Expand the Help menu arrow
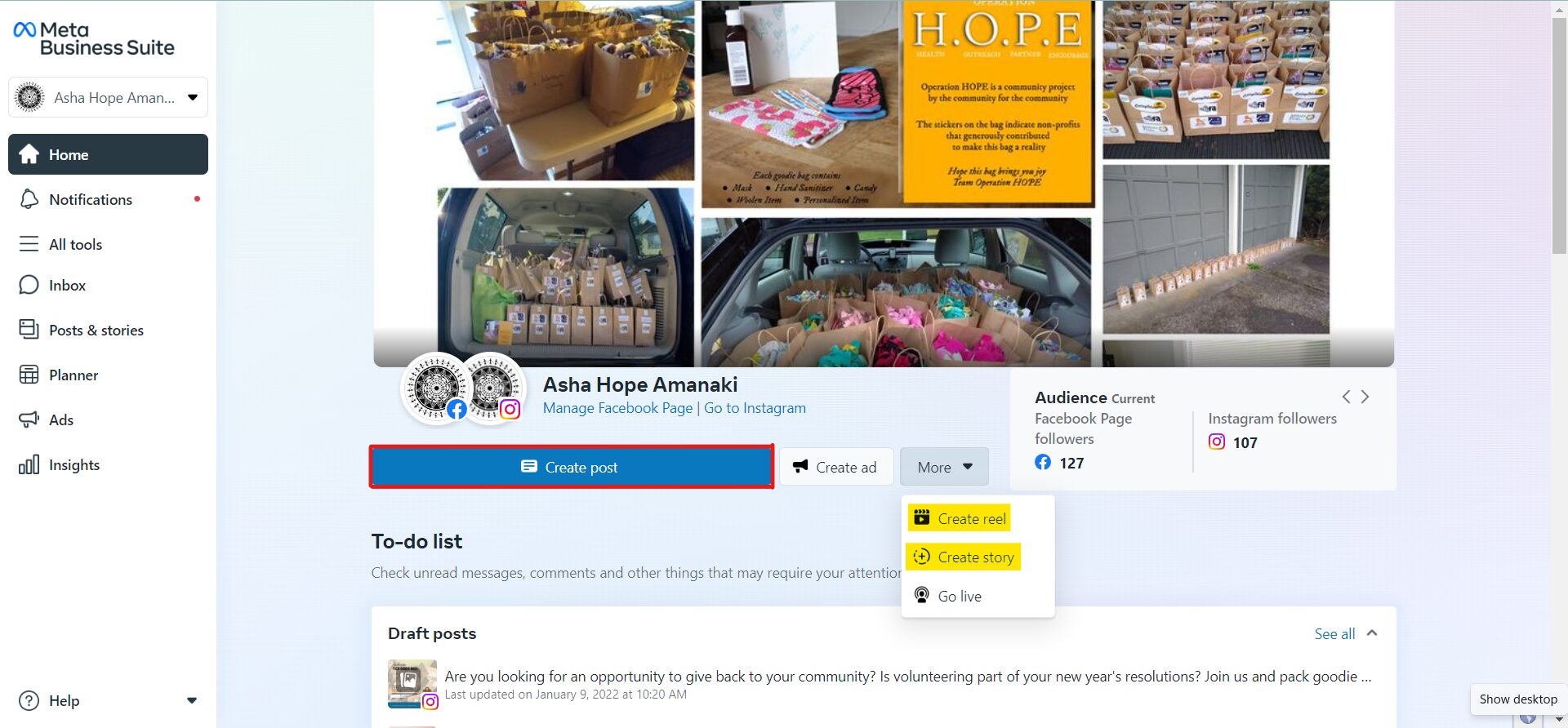This screenshot has width=1568, height=728. [x=192, y=700]
